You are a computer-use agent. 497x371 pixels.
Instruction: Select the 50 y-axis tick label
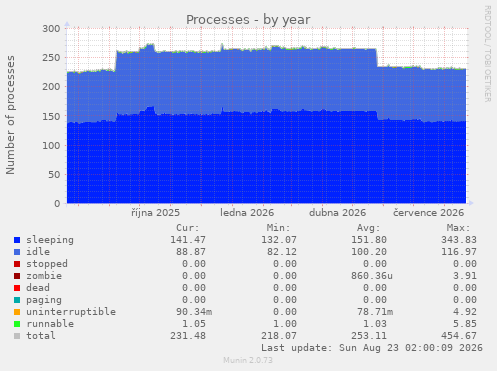54,175
